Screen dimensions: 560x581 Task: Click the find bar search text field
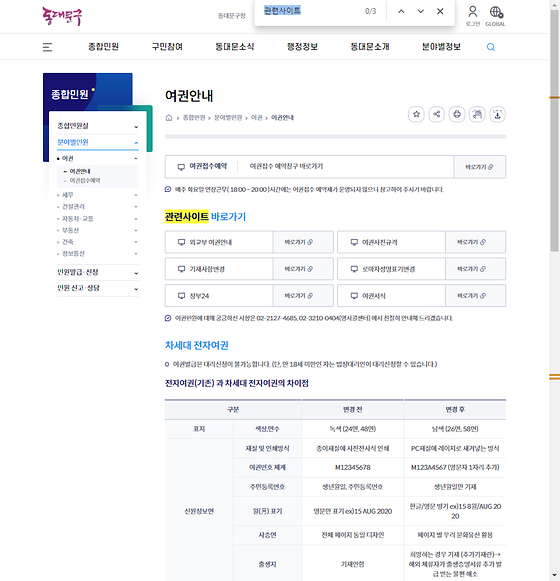point(311,11)
